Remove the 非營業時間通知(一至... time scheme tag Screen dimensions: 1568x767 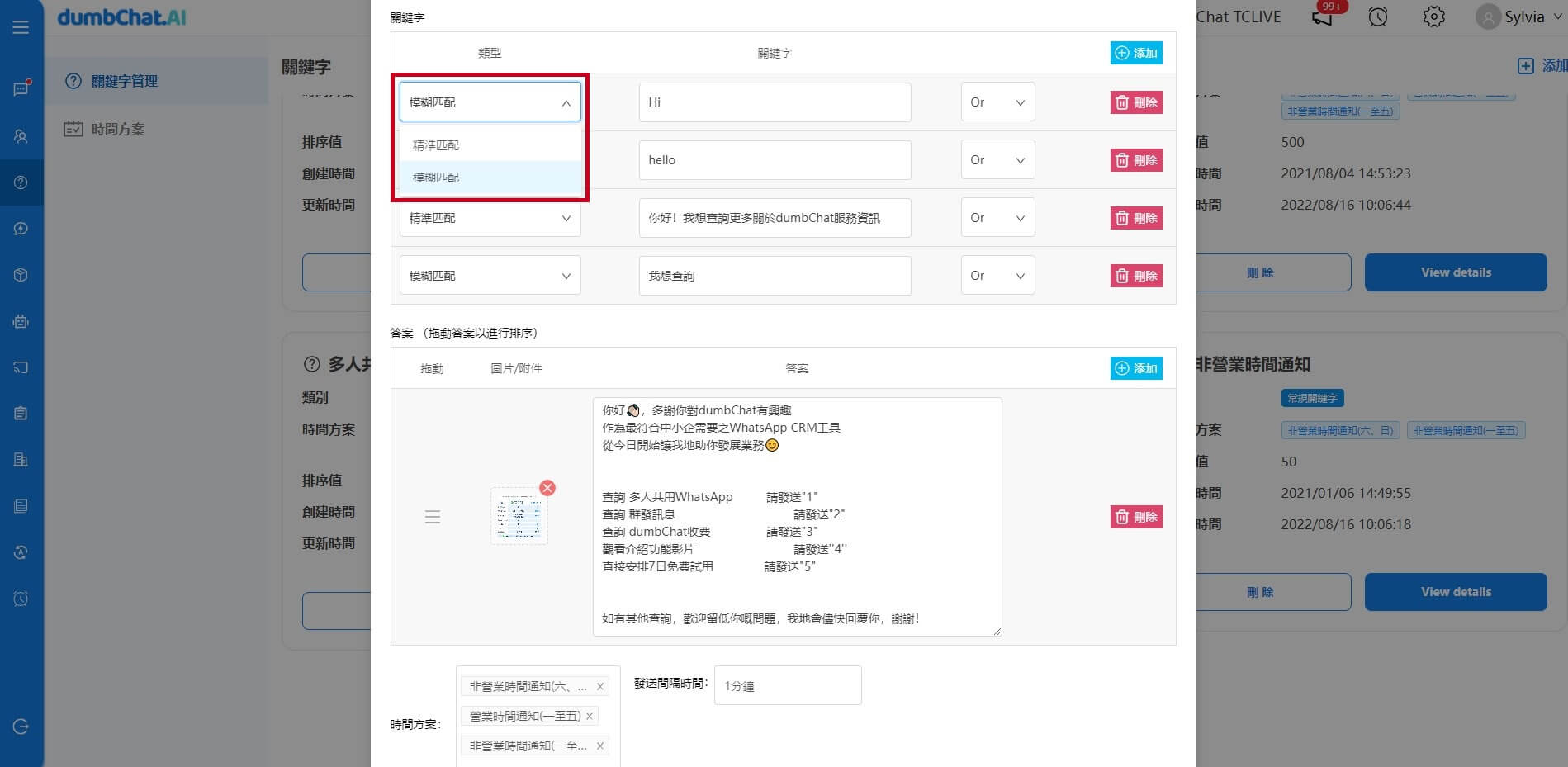pyautogui.click(x=600, y=746)
